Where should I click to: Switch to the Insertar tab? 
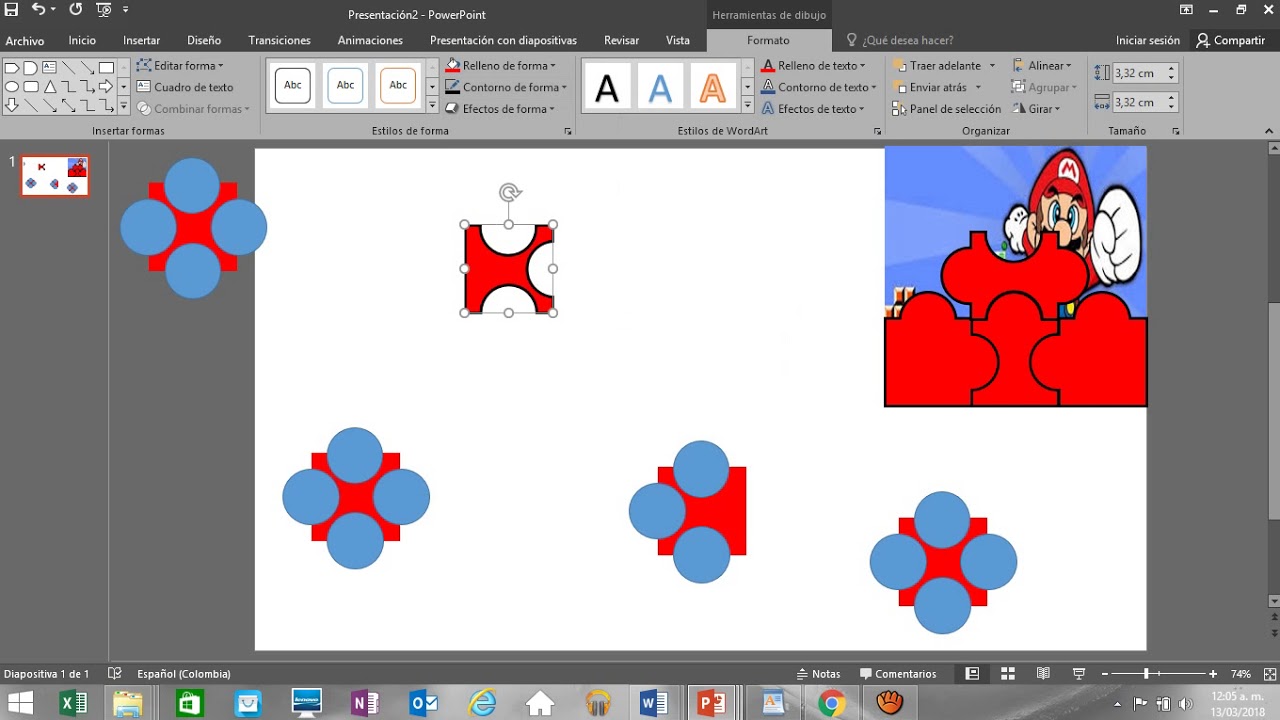pos(142,40)
